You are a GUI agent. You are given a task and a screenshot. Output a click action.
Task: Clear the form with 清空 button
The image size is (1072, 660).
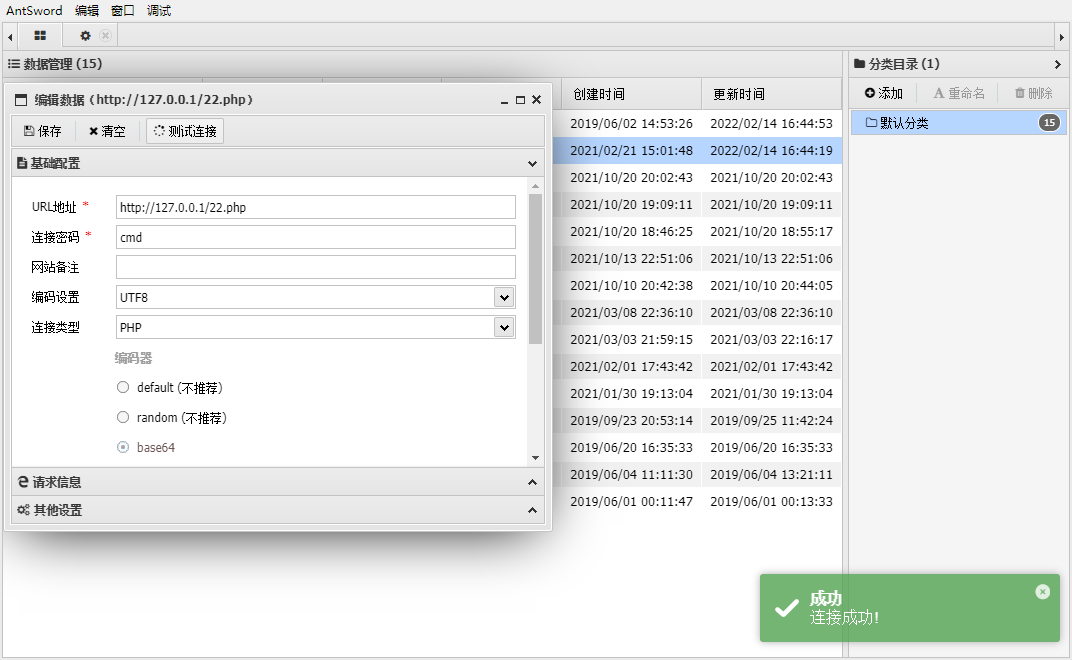coord(107,131)
